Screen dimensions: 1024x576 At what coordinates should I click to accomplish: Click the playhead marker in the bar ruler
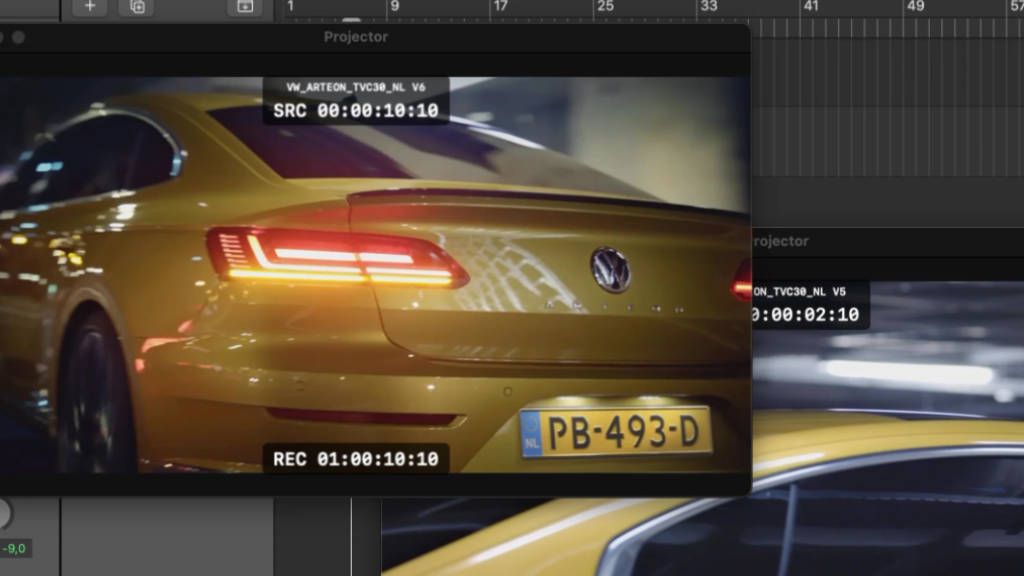click(351, 20)
